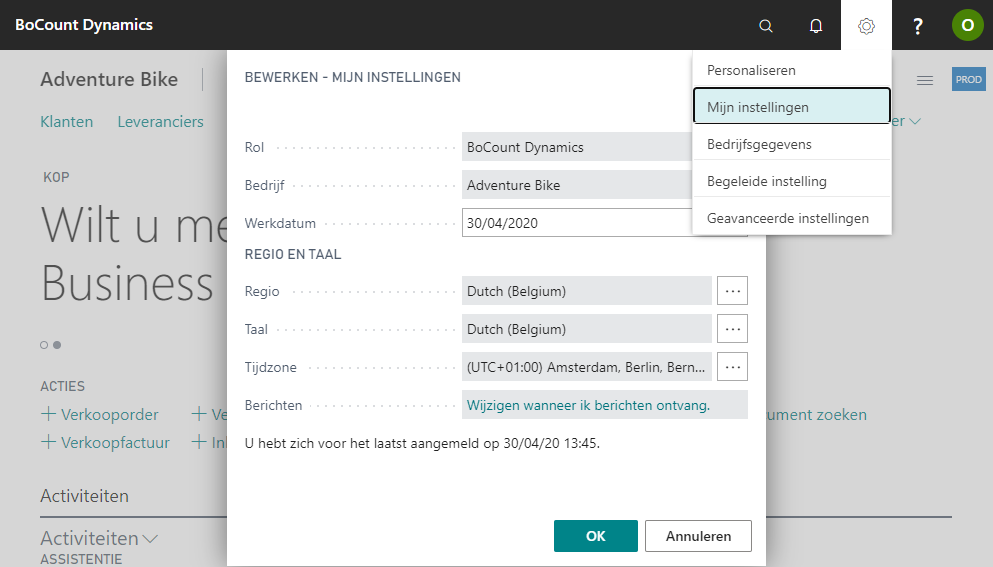Choose Begeleide instelling menu entry
This screenshot has height=567, width=993.
pyautogui.click(x=792, y=181)
